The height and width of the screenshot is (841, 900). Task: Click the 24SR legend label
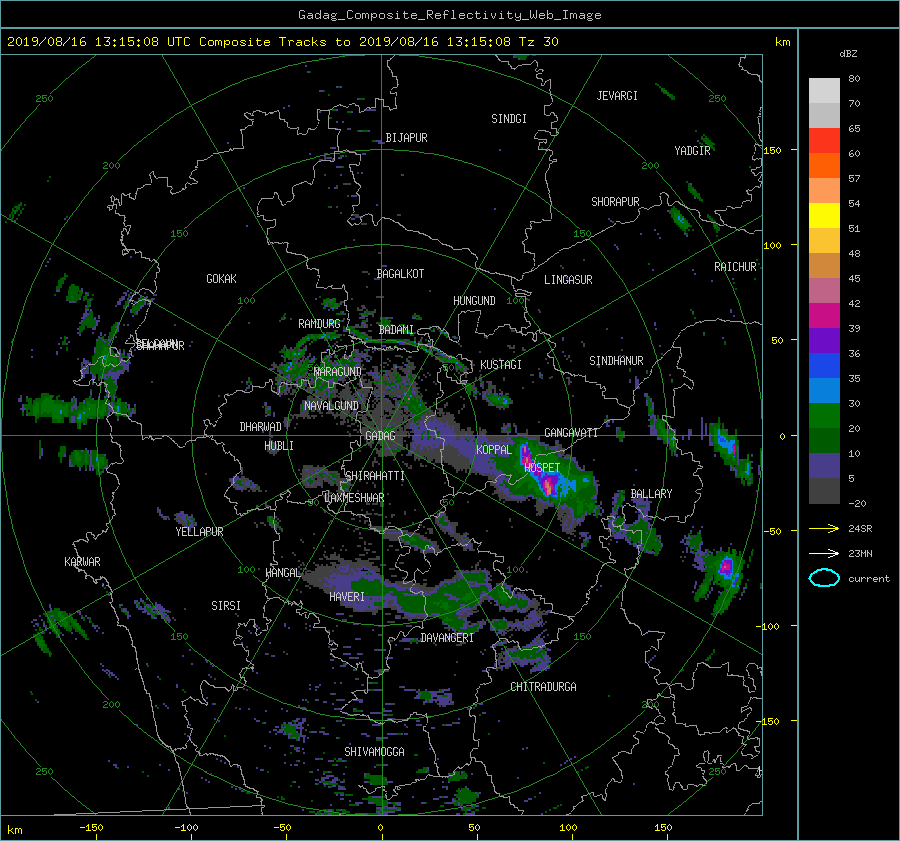pyautogui.click(x=860, y=528)
